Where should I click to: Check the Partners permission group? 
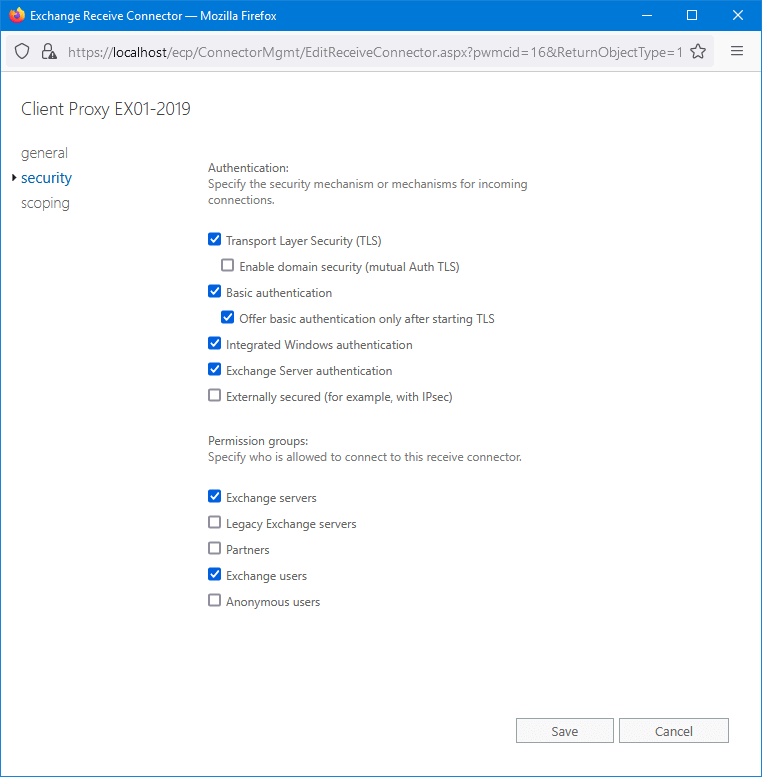point(214,549)
